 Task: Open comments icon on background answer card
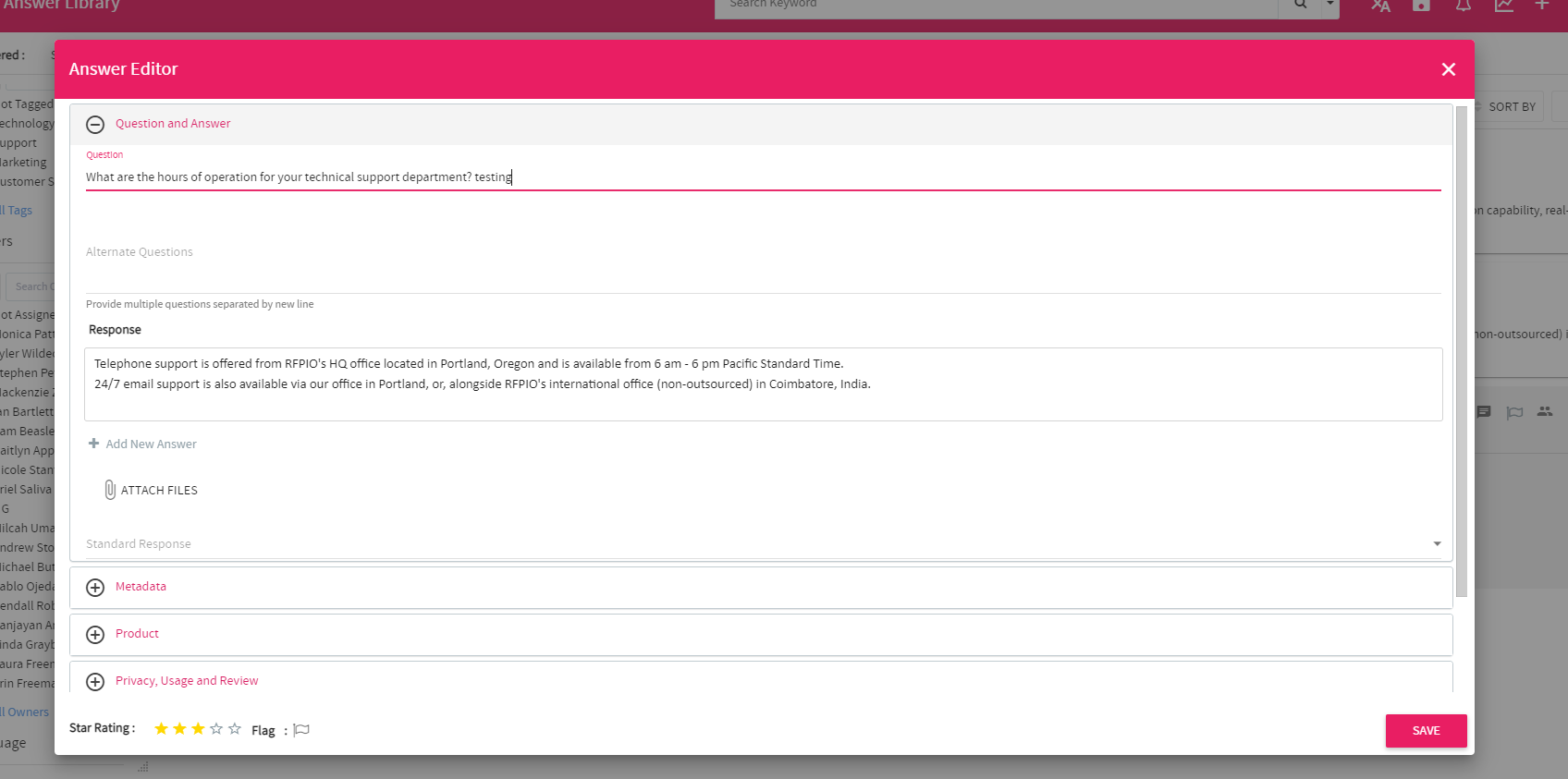[x=1484, y=412]
